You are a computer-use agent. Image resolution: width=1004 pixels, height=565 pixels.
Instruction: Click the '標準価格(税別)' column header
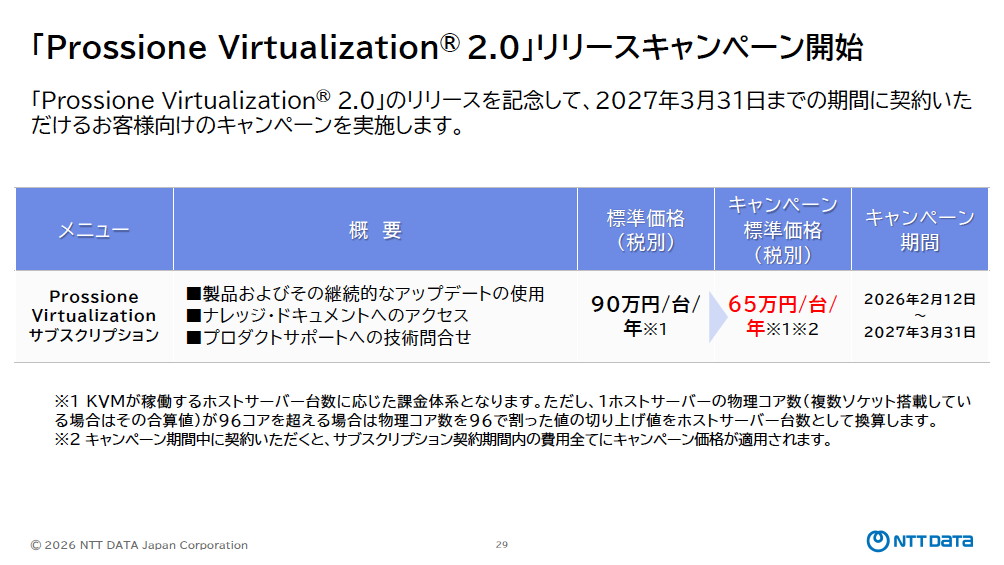pos(645,229)
